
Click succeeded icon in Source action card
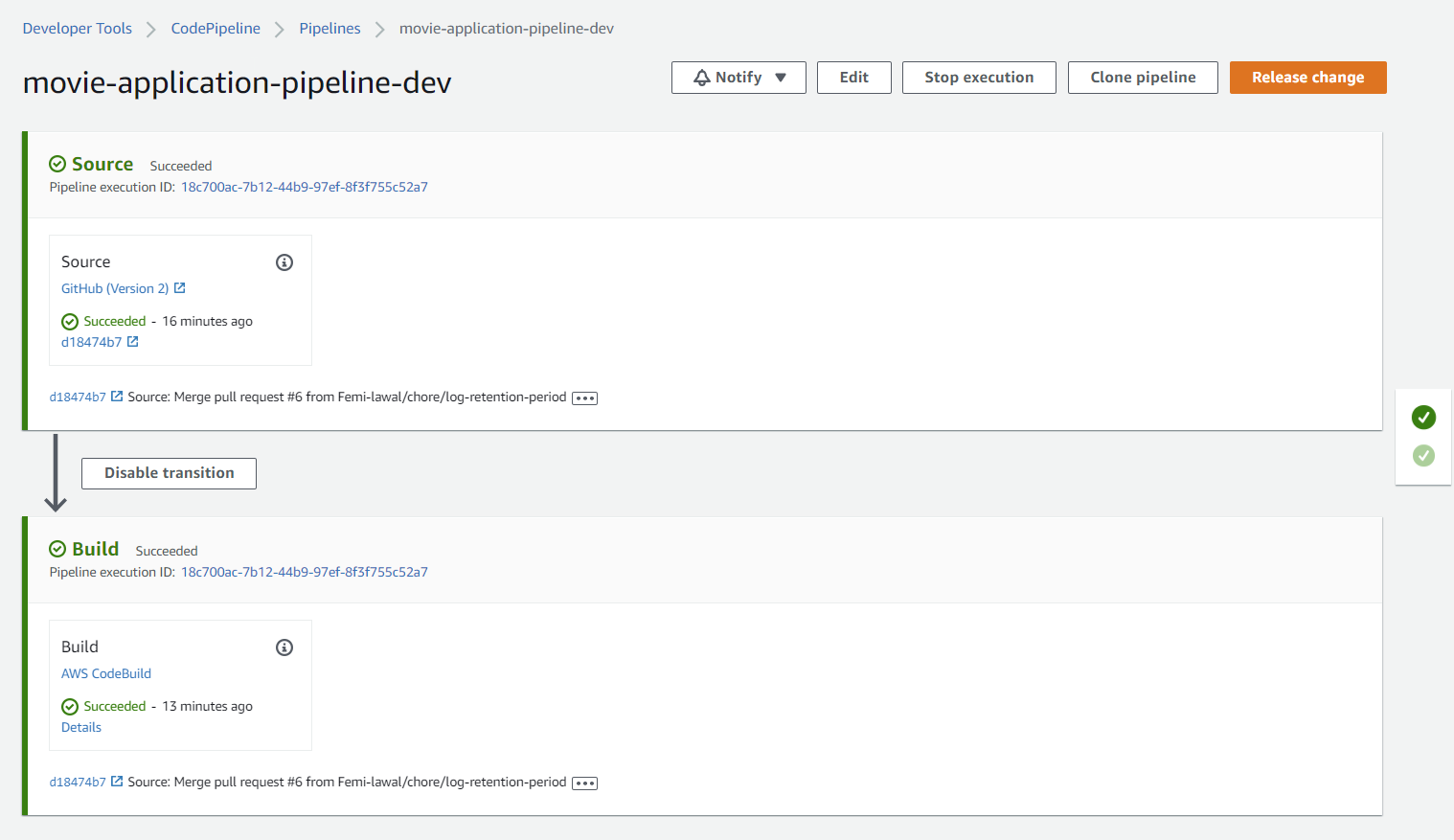click(70, 322)
